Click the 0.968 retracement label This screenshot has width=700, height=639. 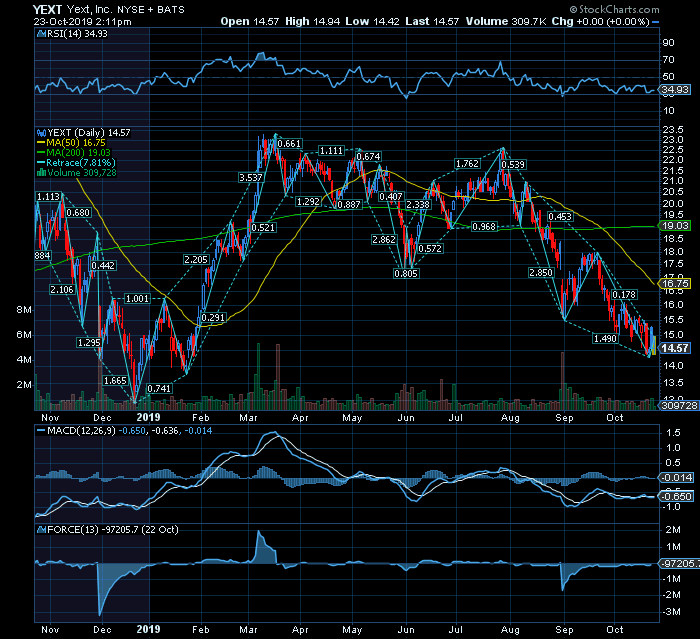click(x=484, y=227)
